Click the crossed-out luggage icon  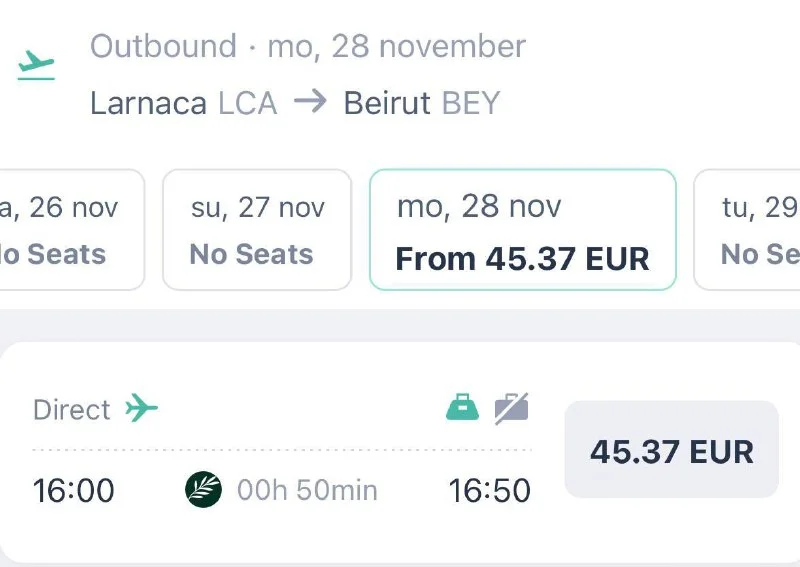(x=511, y=407)
